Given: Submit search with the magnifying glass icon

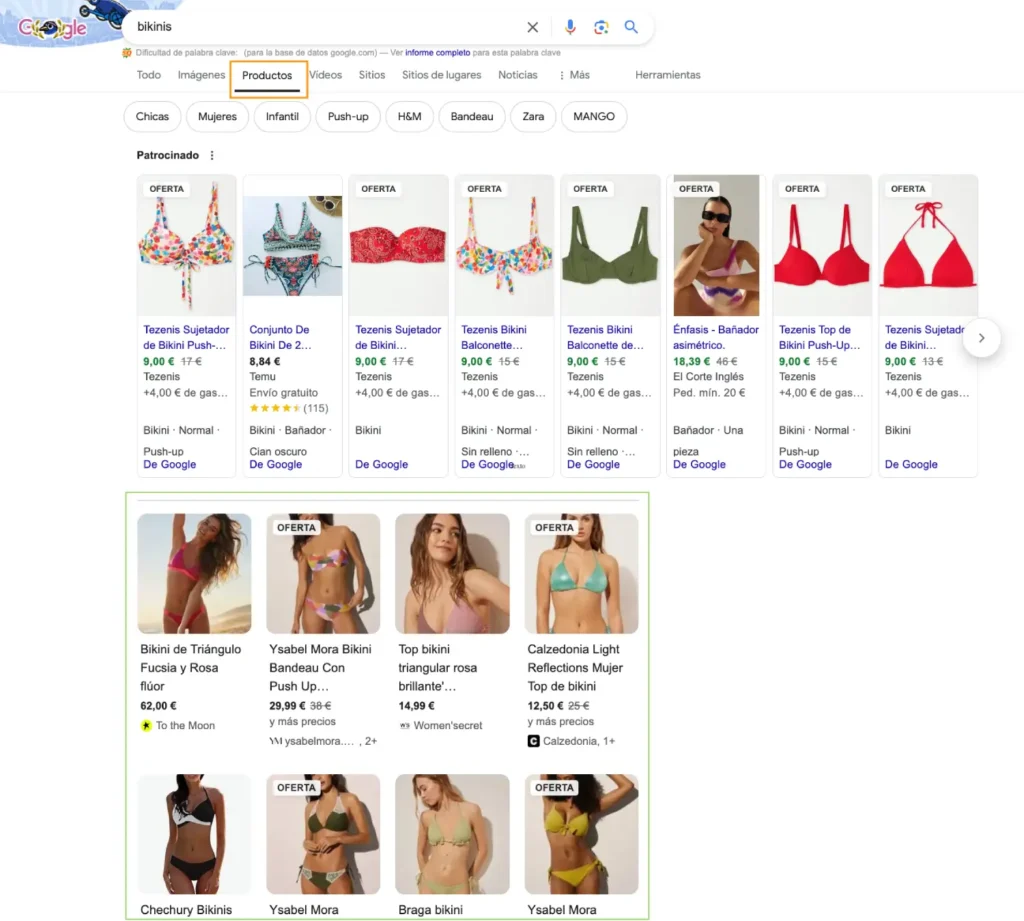Looking at the screenshot, I should point(631,27).
